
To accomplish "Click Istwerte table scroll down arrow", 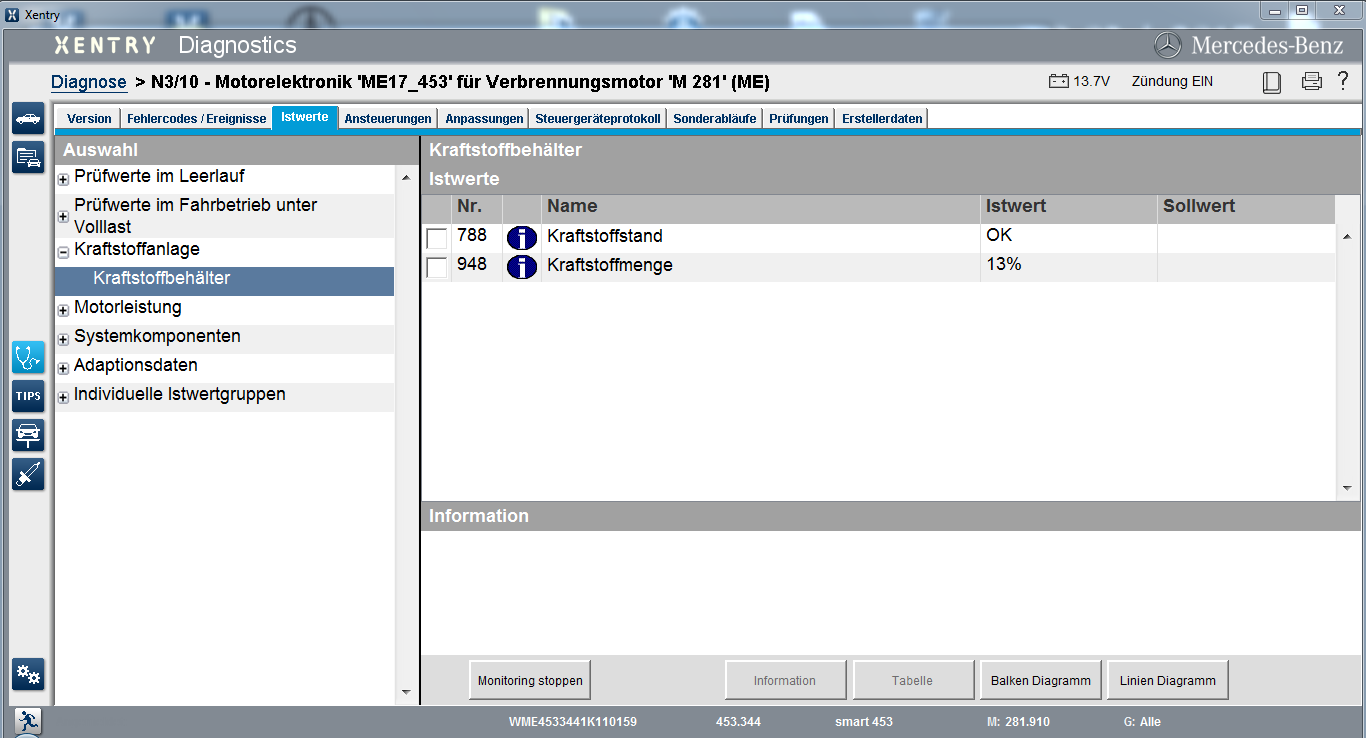I will pos(1346,489).
